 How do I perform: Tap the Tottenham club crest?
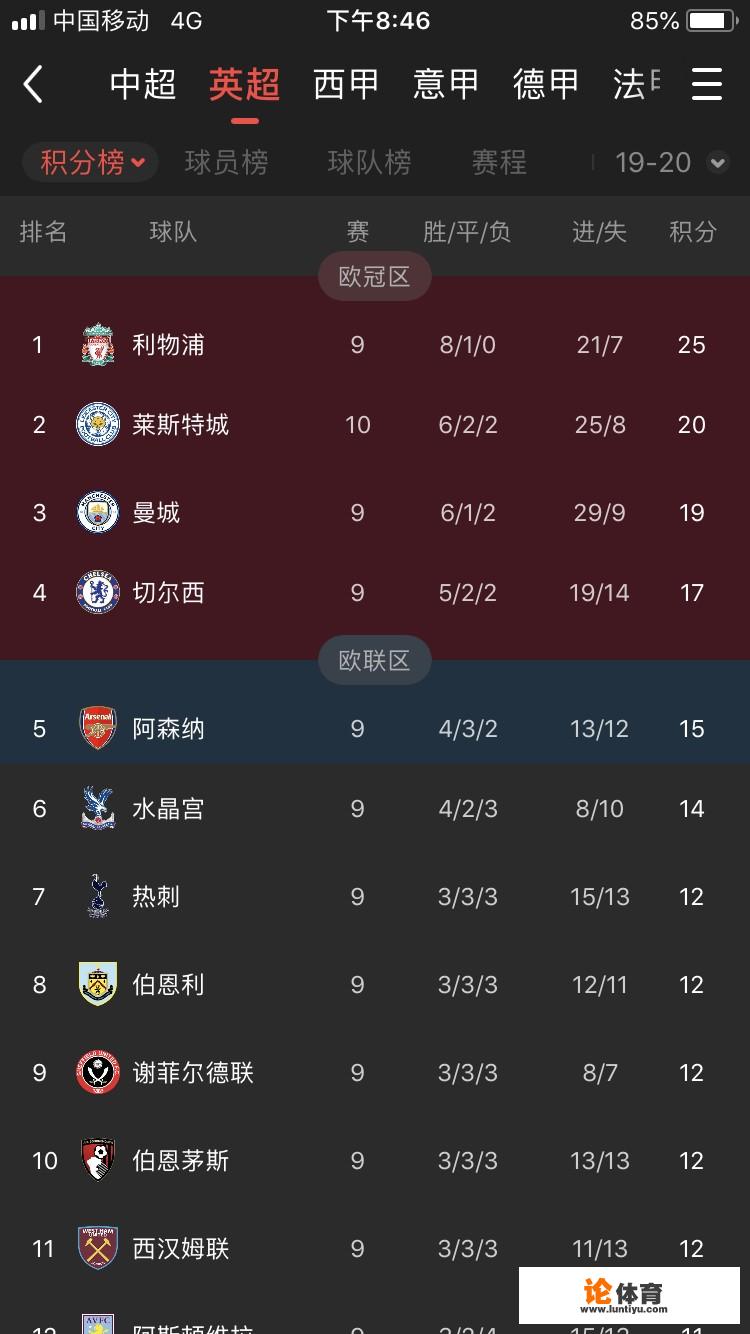pyautogui.click(x=98, y=896)
